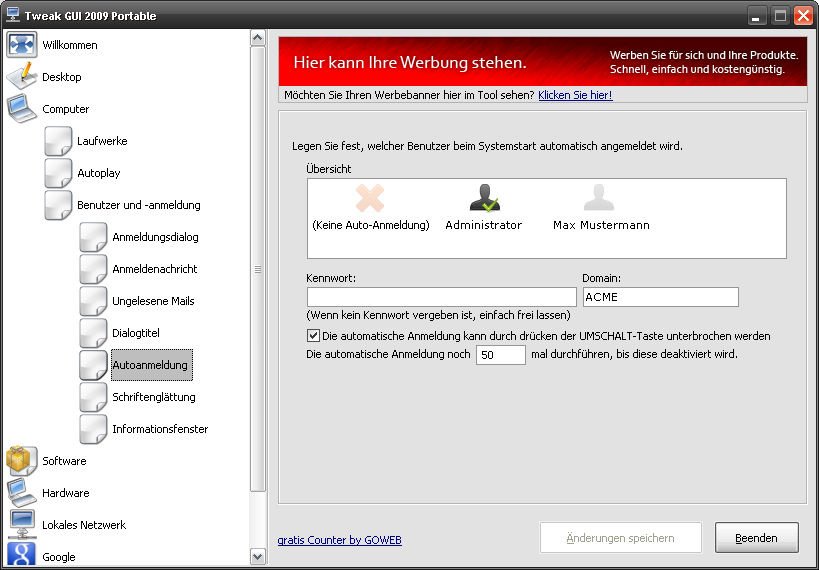This screenshot has height=570, width=819.
Task: Click the Schriftenglättung page icon
Action: coord(93,397)
